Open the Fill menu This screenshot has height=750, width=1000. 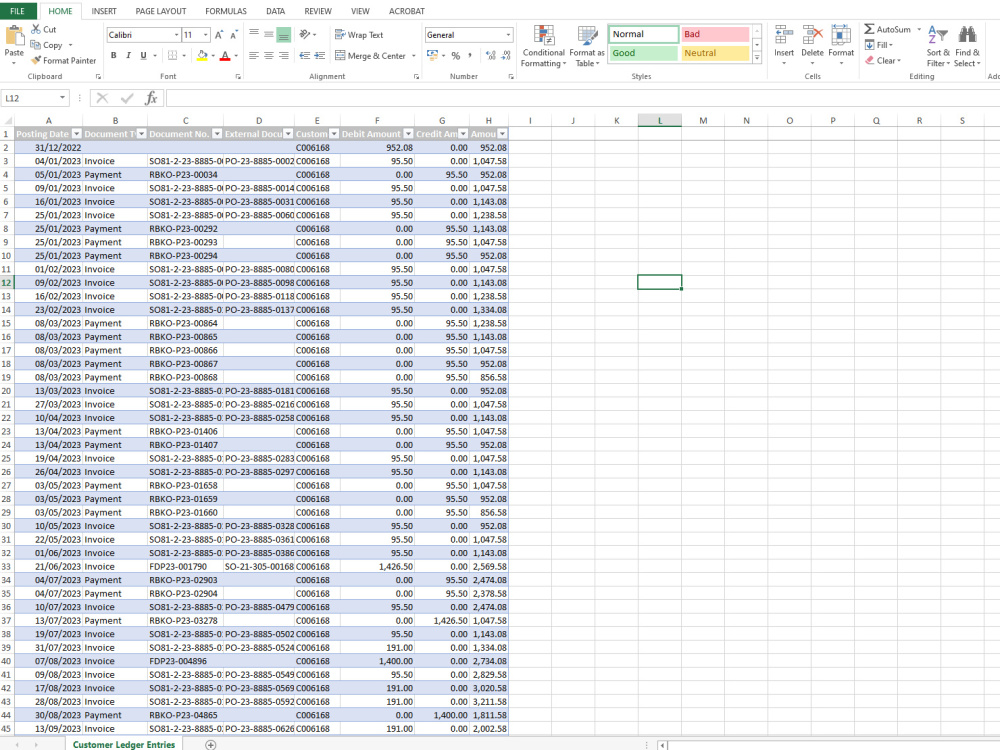879,45
